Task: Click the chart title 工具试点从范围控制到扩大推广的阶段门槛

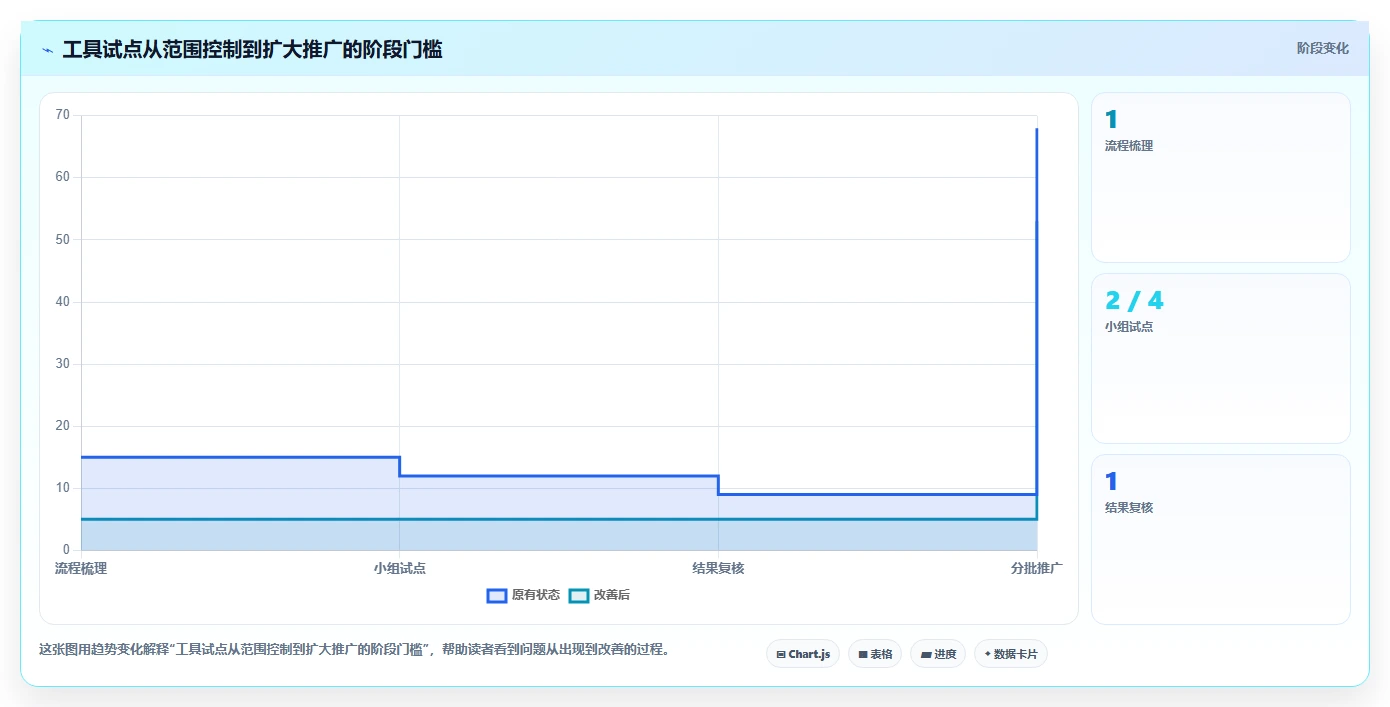Action: tap(252, 49)
